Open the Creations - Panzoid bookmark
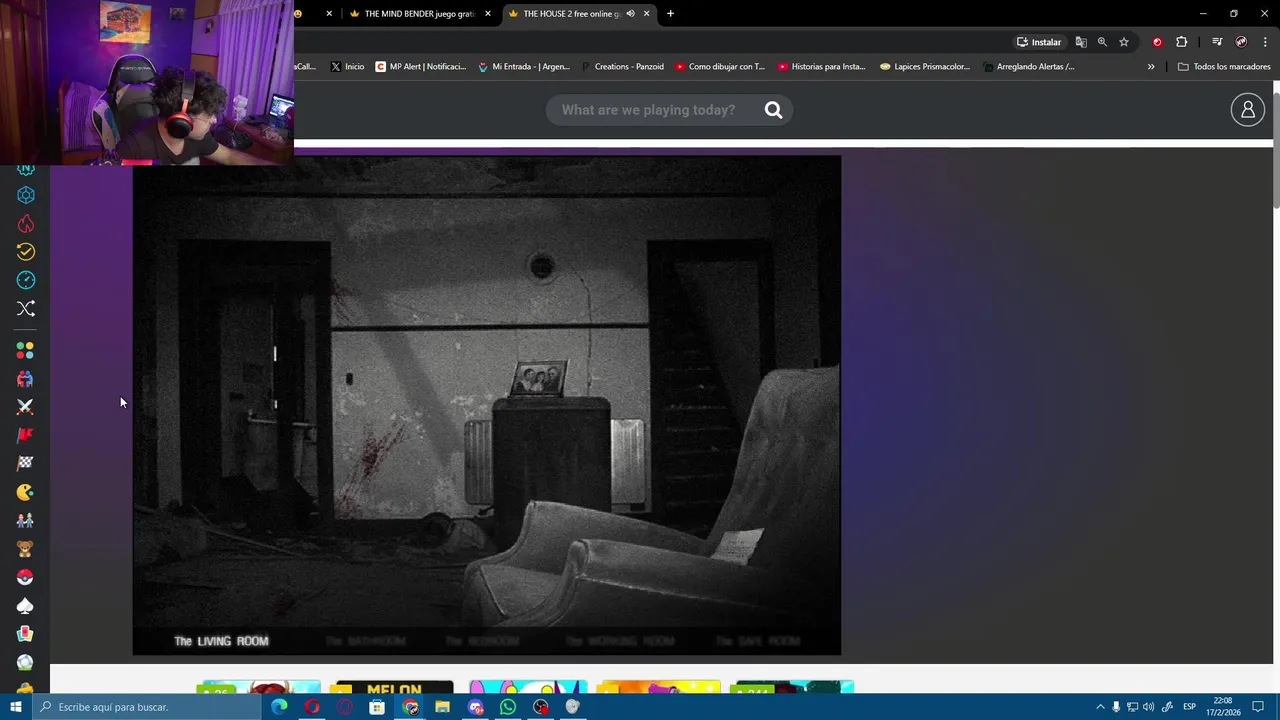Image resolution: width=1280 pixels, height=720 pixels. point(621,67)
